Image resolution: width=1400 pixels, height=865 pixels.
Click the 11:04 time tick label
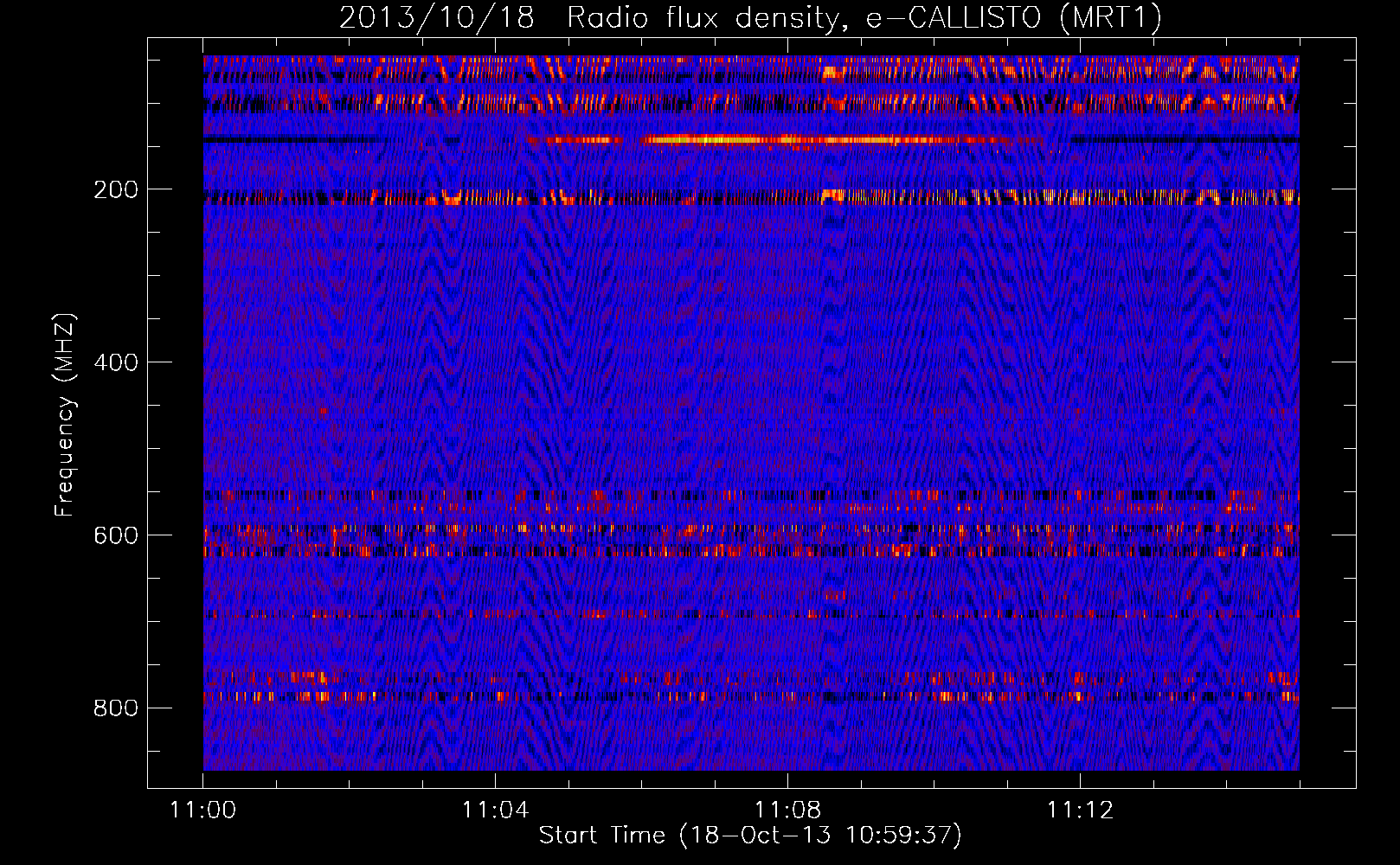(x=495, y=810)
